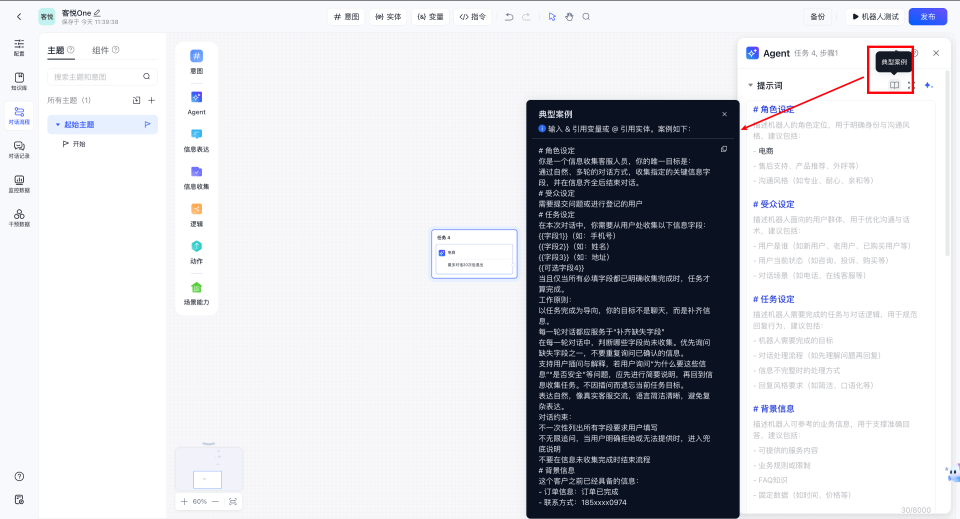This screenshot has width=960, height=519.
Task: Go back using the left arrow icon
Action: click(19, 17)
